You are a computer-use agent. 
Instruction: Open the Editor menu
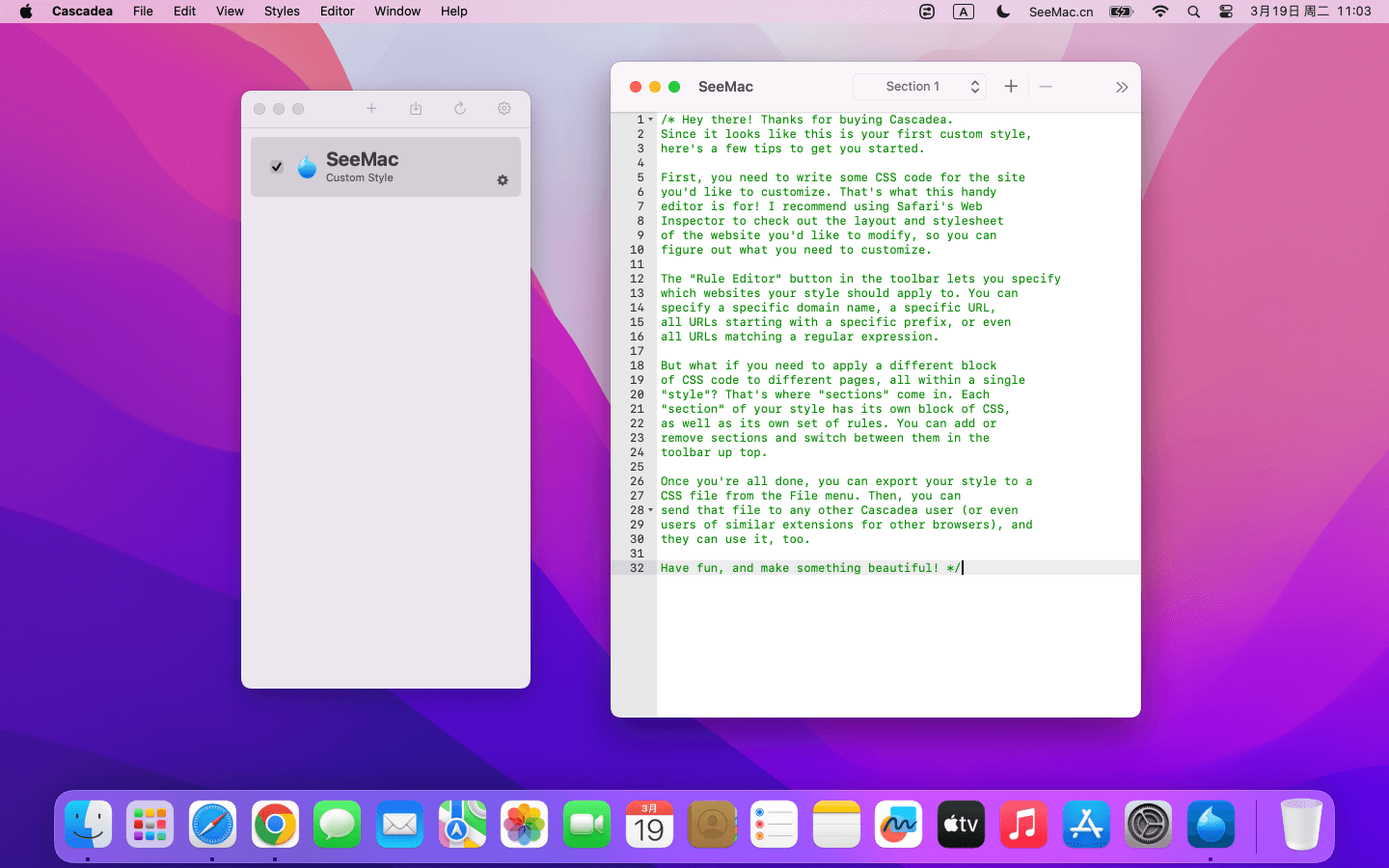tap(338, 12)
